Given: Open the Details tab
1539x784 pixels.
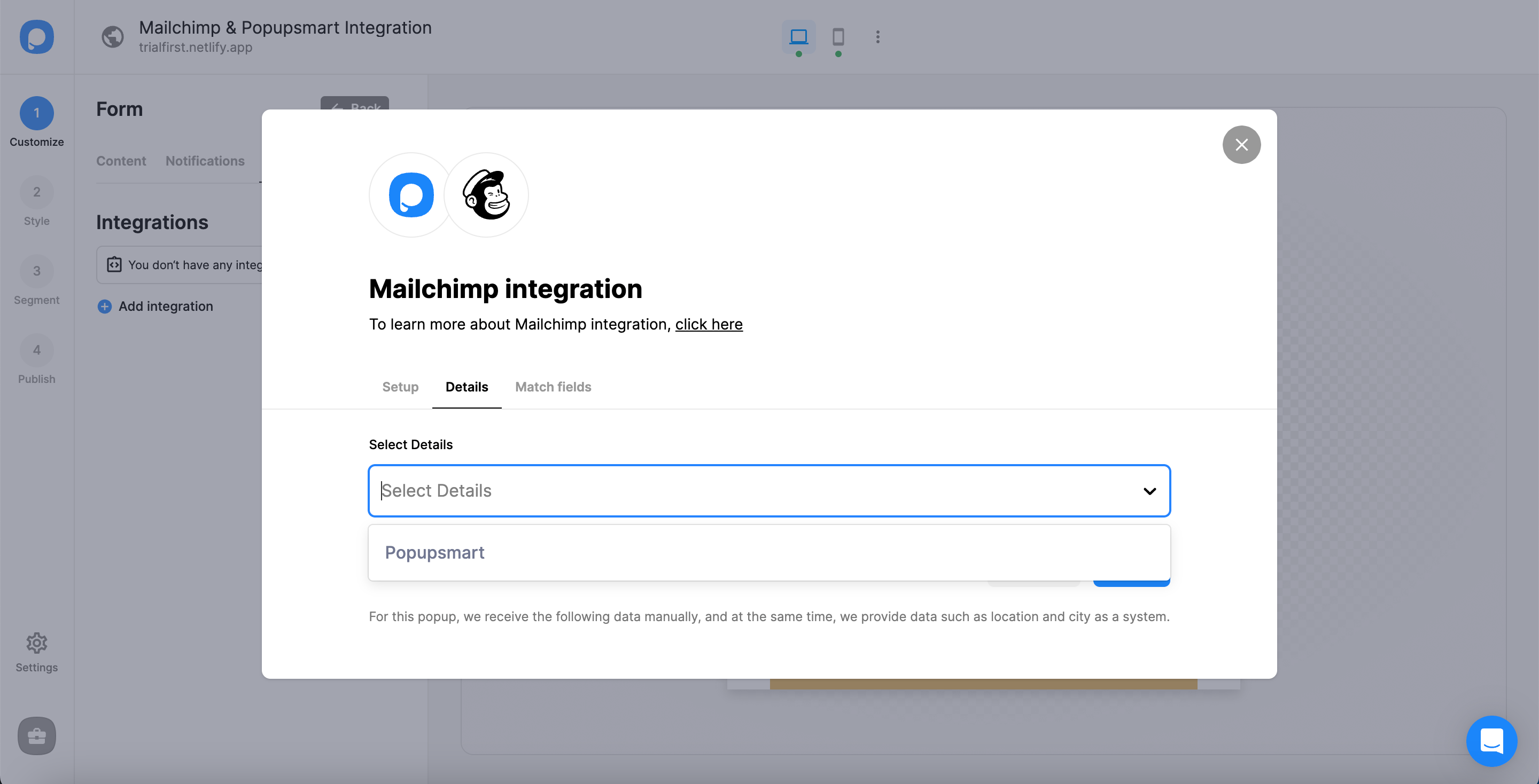Looking at the screenshot, I should click(467, 387).
